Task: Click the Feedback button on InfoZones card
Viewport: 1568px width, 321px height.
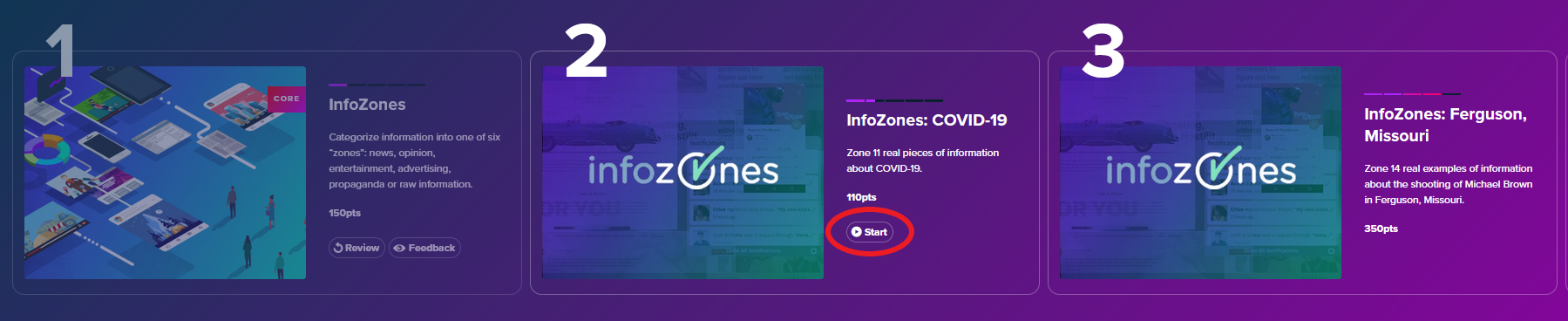Action: point(424,248)
